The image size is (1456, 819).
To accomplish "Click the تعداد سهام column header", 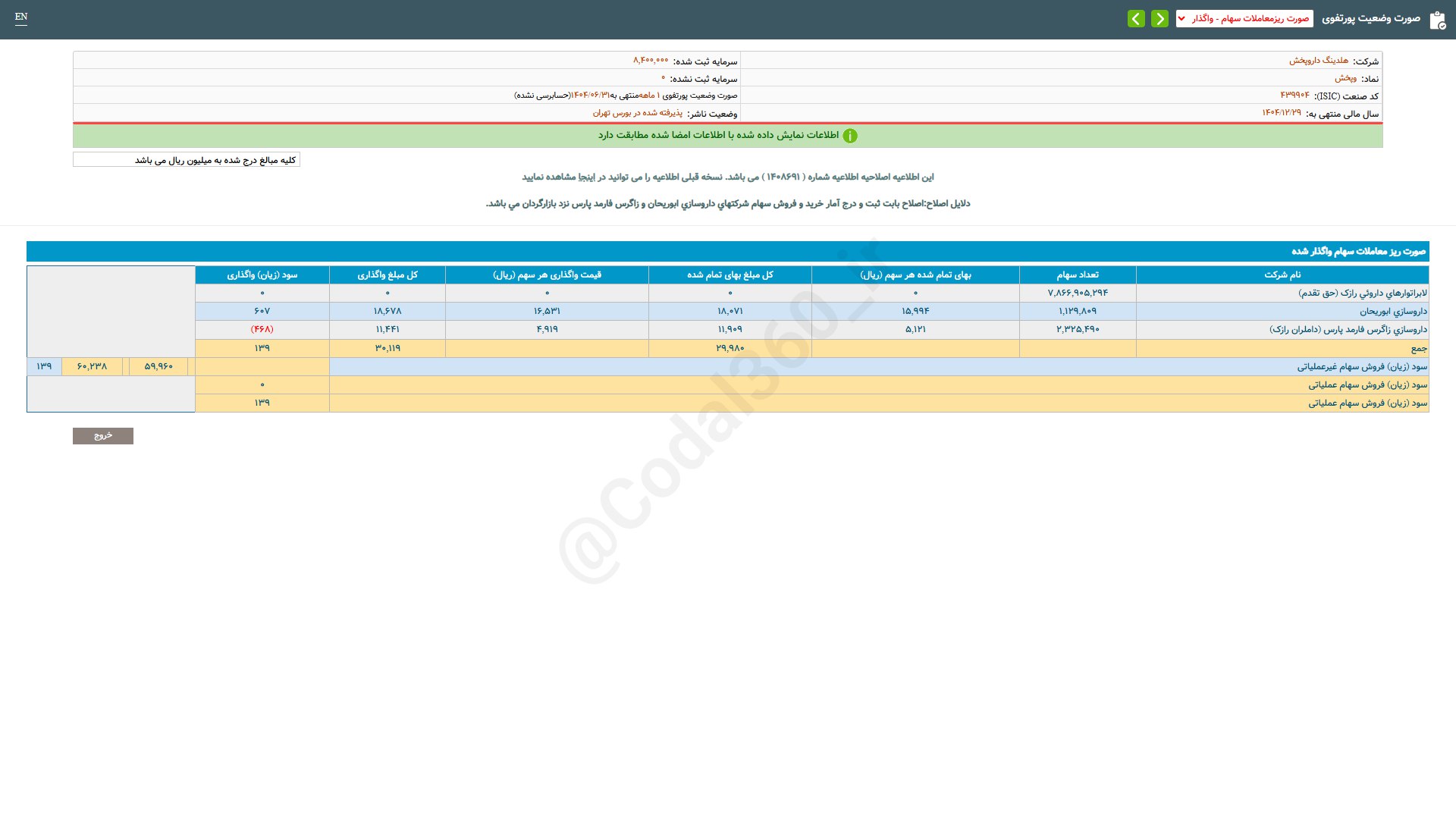I will [x=1077, y=275].
